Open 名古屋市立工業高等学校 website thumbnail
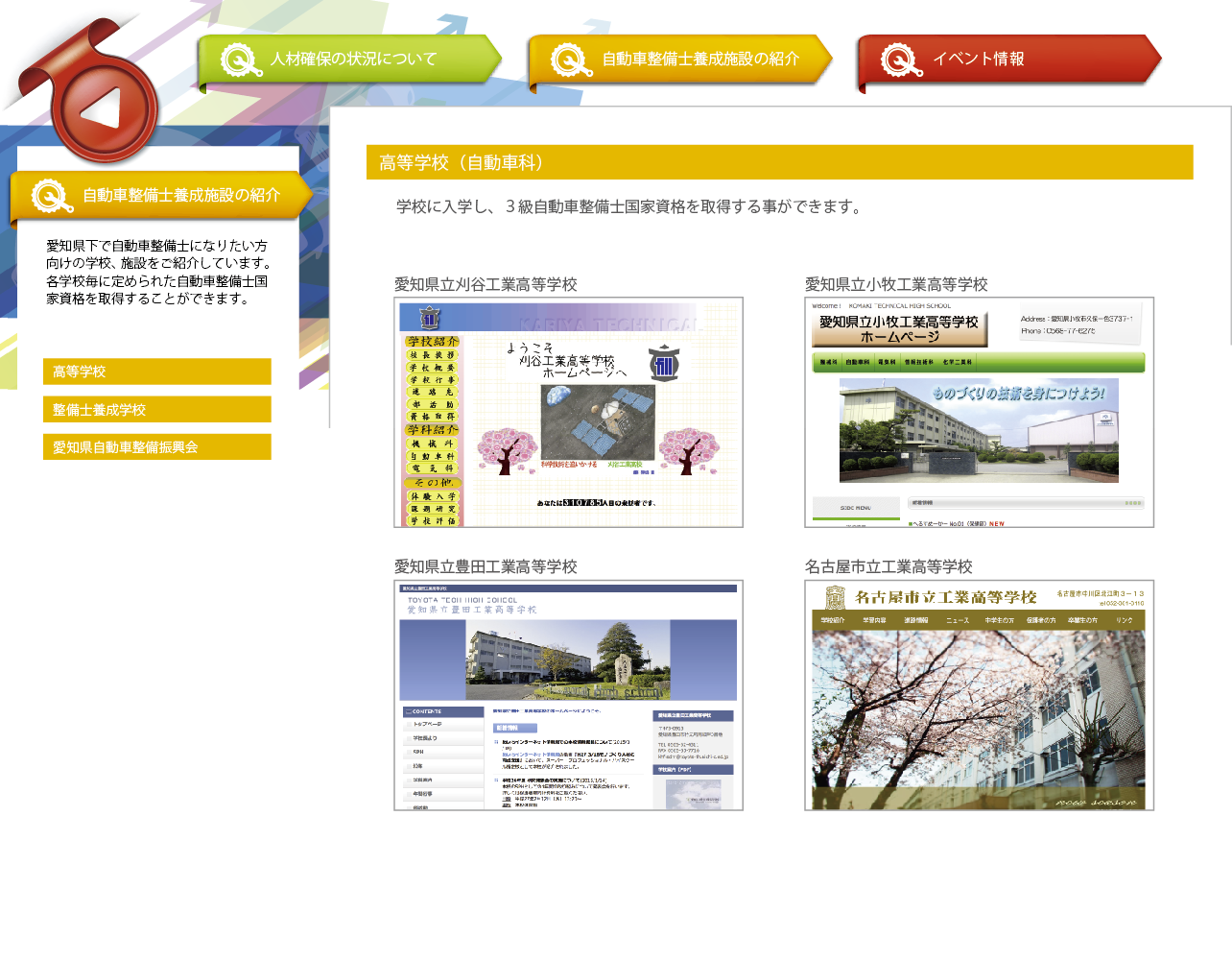1232x960 pixels. 979,695
